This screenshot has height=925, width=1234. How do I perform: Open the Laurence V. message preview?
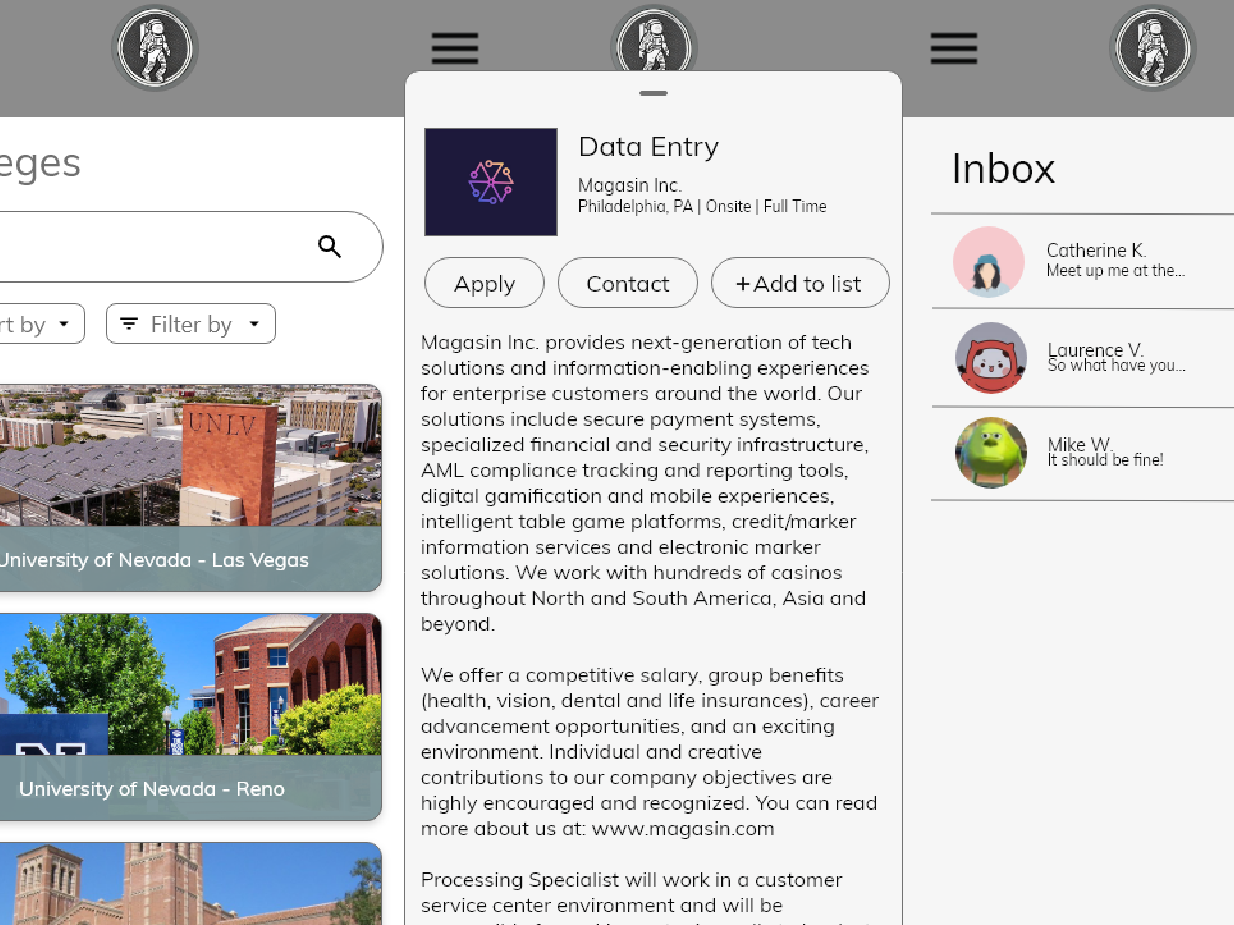(x=1116, y=366)
